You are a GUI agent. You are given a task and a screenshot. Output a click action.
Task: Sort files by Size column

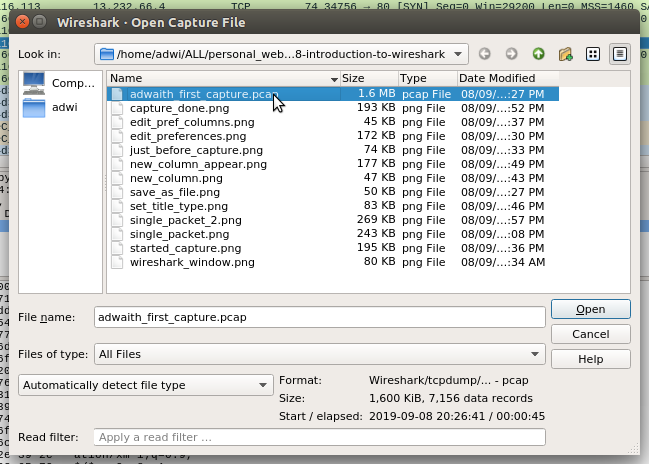369,78
